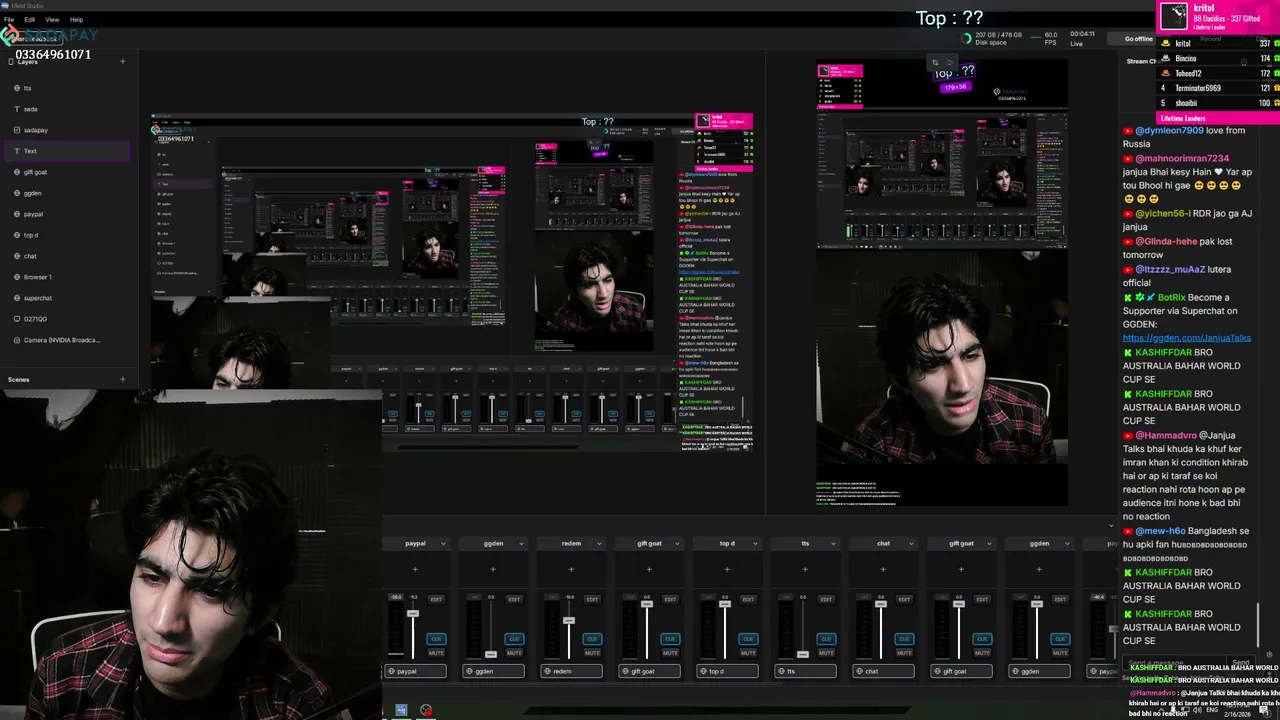The width and height of the screenshot is (1280, 720).
Task: Click EDIT on the paypal track
Action: tap(436, 600)
